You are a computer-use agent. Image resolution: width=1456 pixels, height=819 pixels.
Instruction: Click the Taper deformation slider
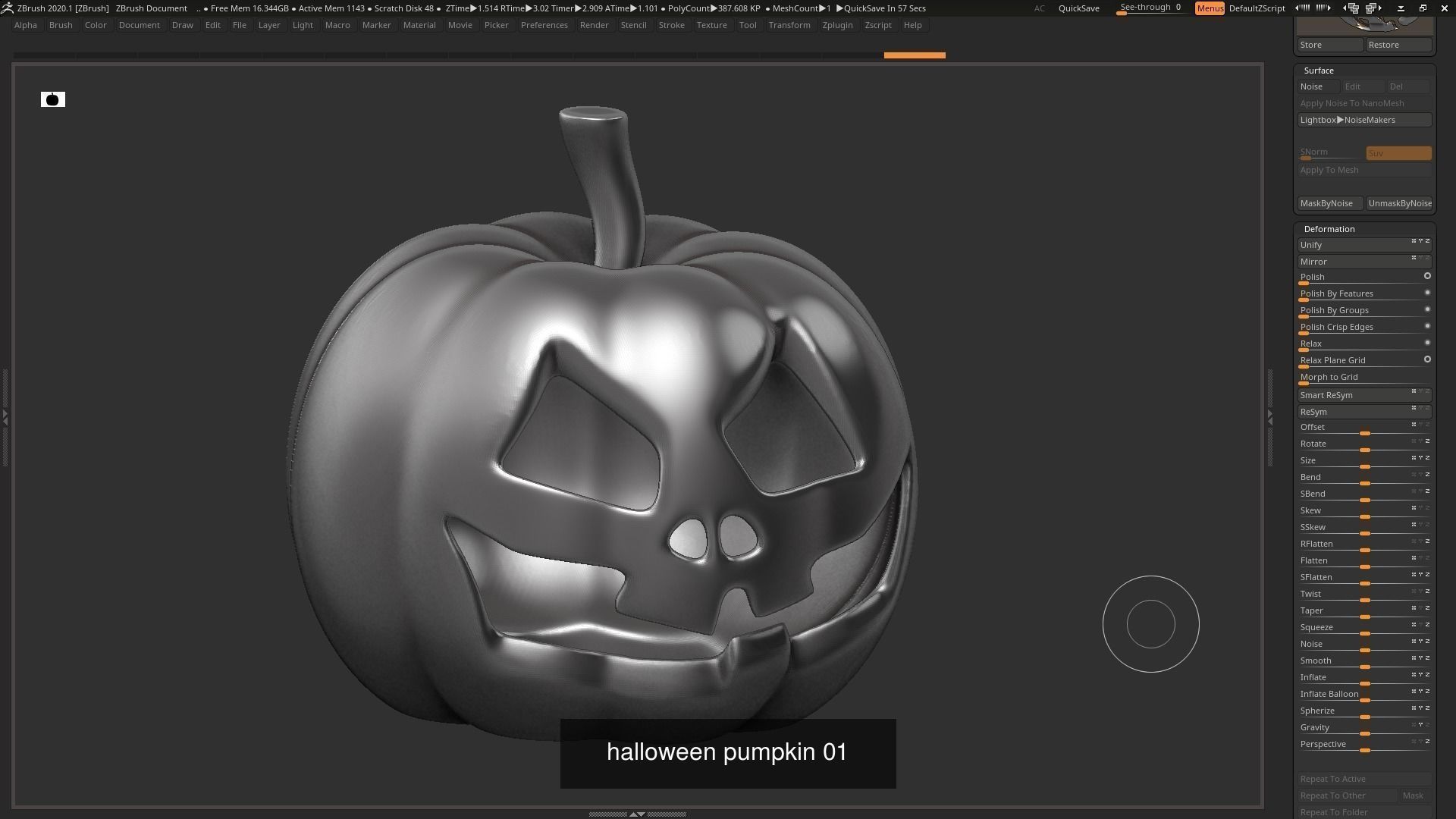click(1364, 612)
